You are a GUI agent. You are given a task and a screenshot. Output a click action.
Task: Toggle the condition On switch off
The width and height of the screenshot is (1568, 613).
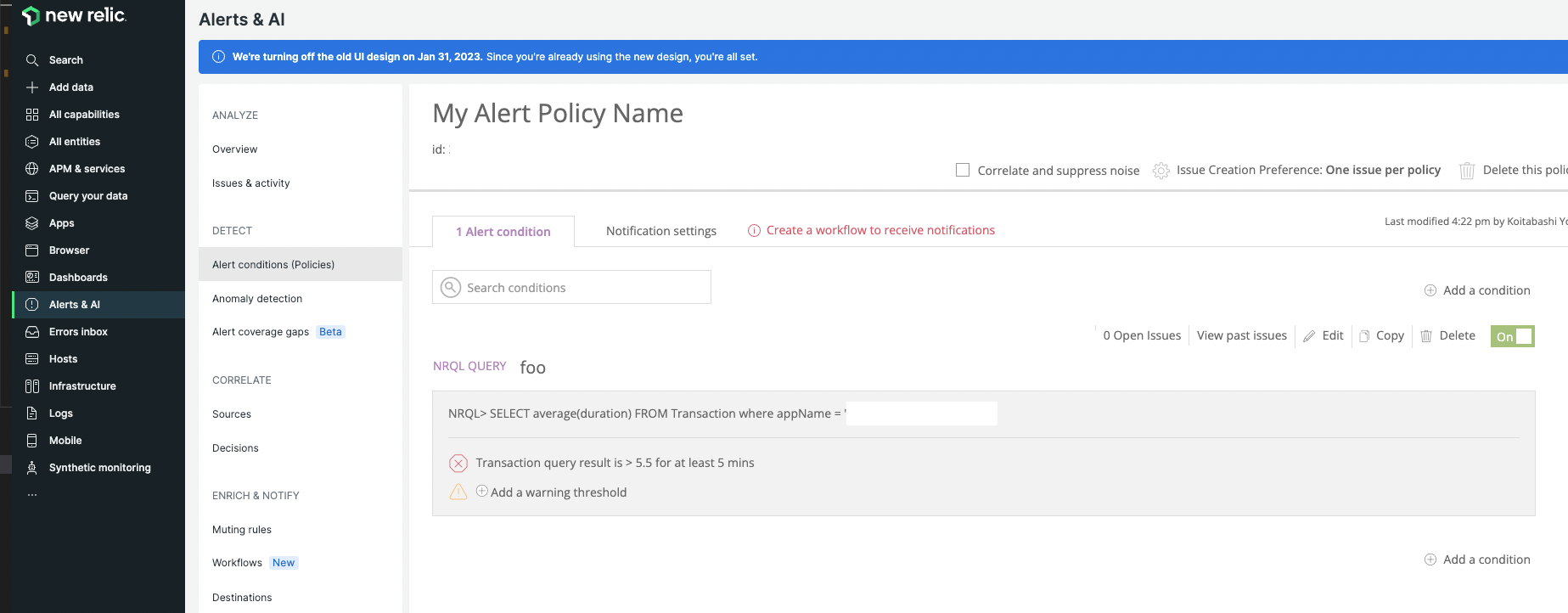coord(1512,336)
